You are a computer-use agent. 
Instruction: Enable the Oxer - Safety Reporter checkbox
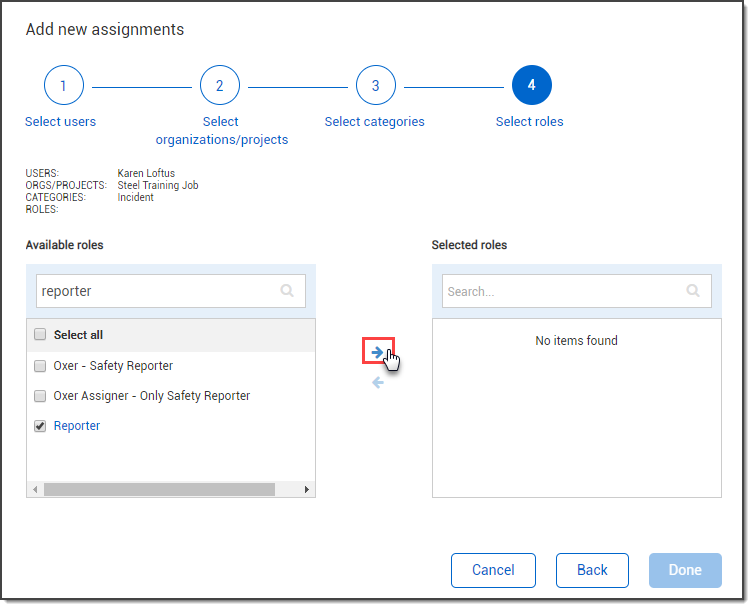[40, 366]
